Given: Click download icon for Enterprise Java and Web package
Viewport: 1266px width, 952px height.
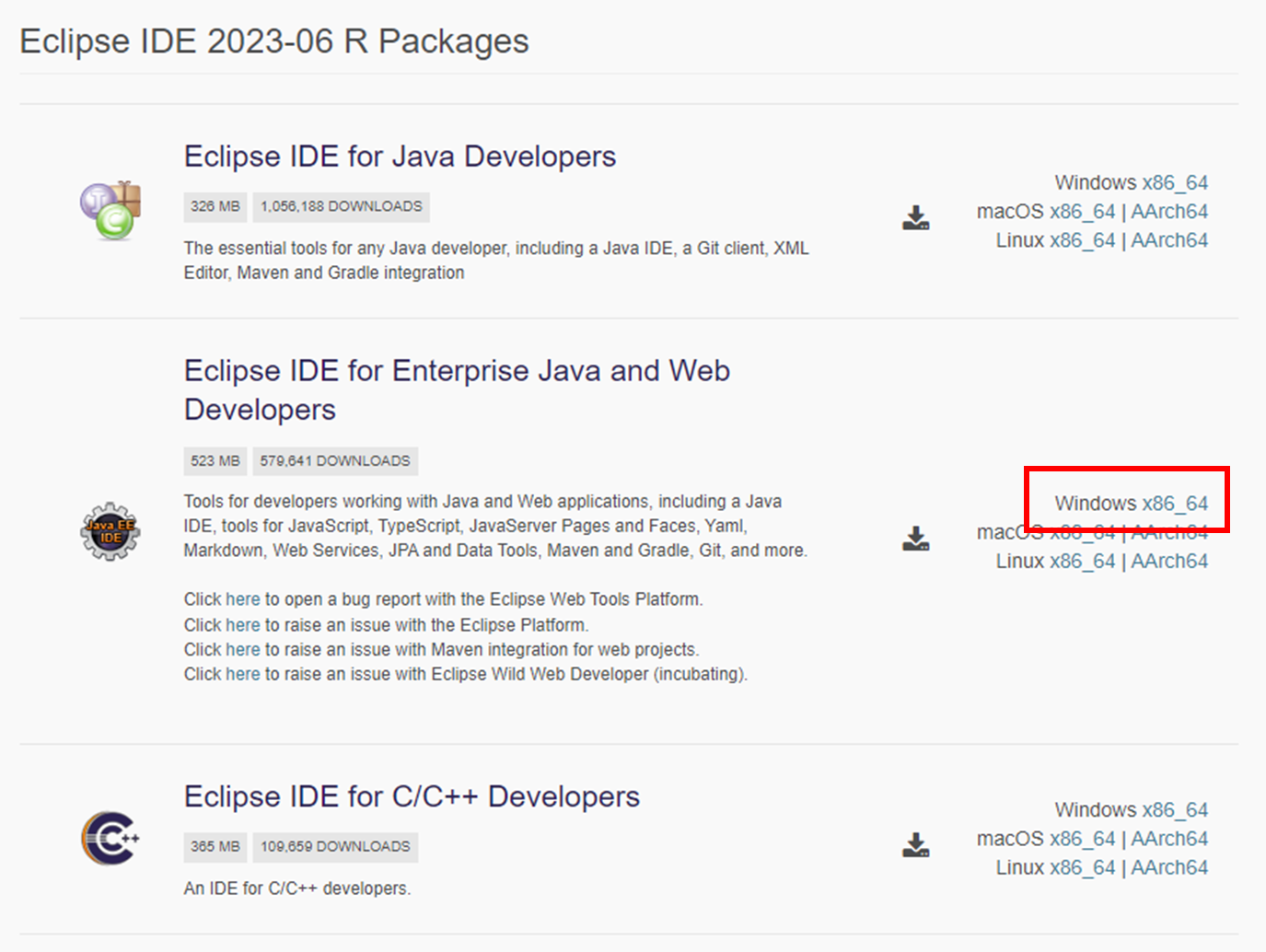Looking at the screenshot, I should 915,538.
